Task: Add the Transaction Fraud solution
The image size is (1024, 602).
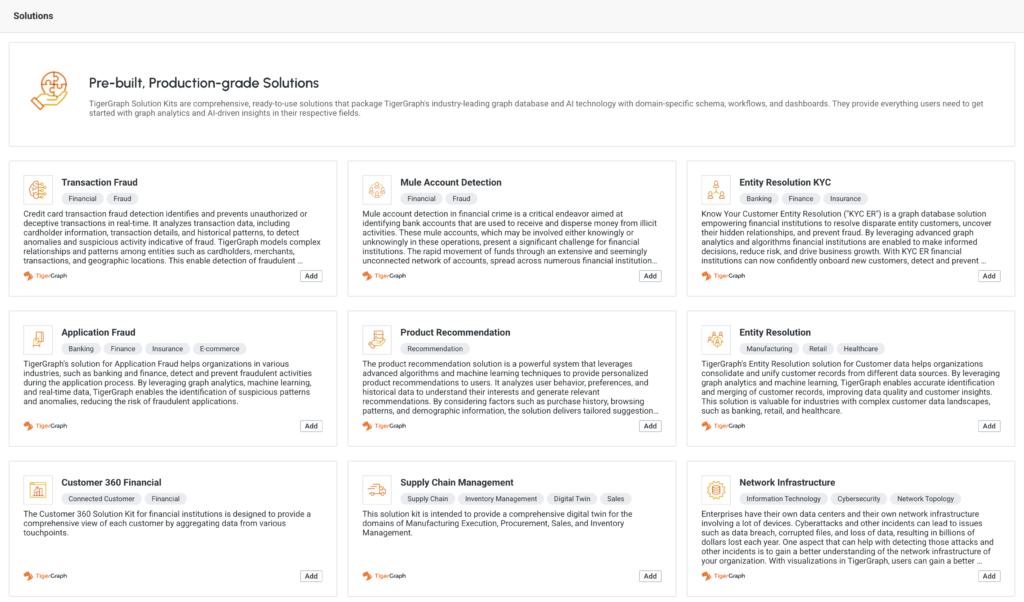Action: coord(312,276)
